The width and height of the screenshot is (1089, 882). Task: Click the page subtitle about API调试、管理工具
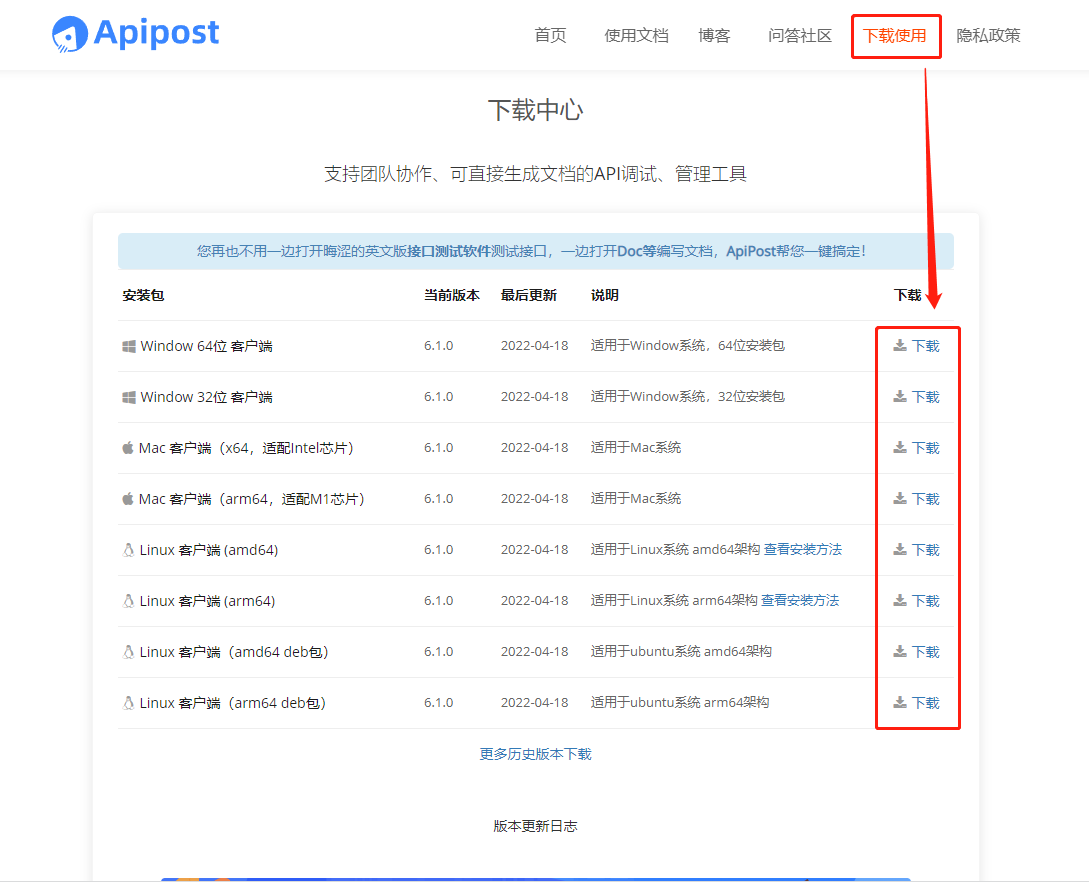click(535, 174)
